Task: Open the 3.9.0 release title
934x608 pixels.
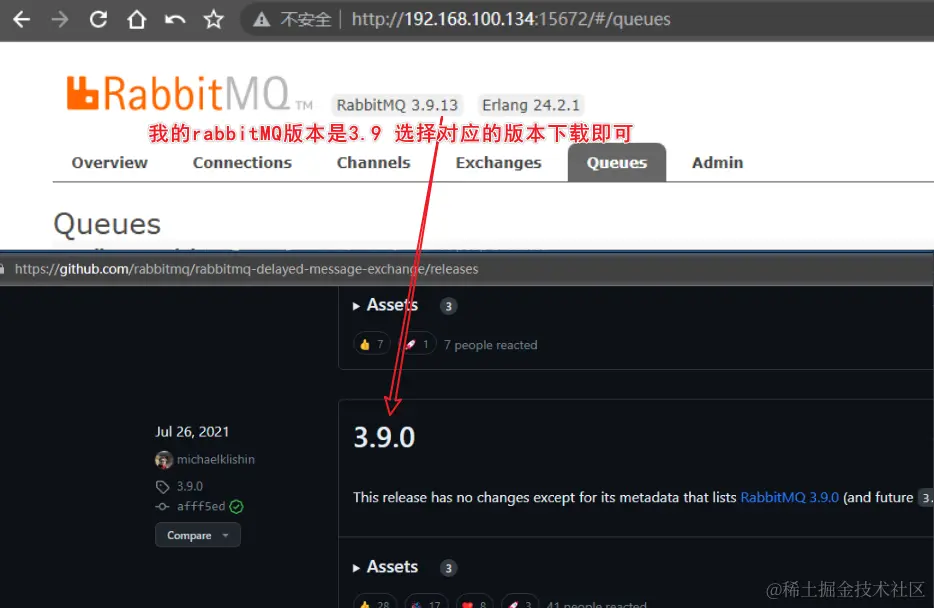Action: tap(384, 437)
